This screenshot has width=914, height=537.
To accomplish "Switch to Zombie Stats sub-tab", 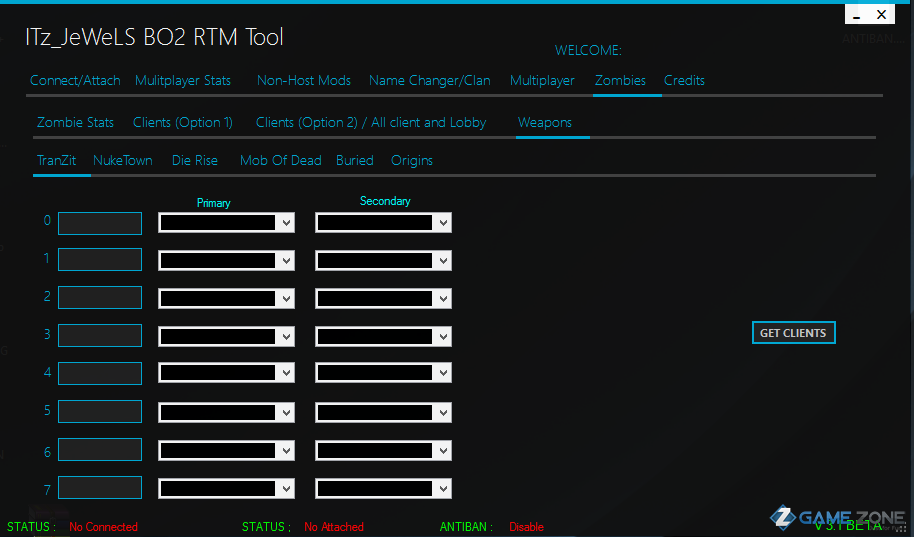I will (75, 122).
